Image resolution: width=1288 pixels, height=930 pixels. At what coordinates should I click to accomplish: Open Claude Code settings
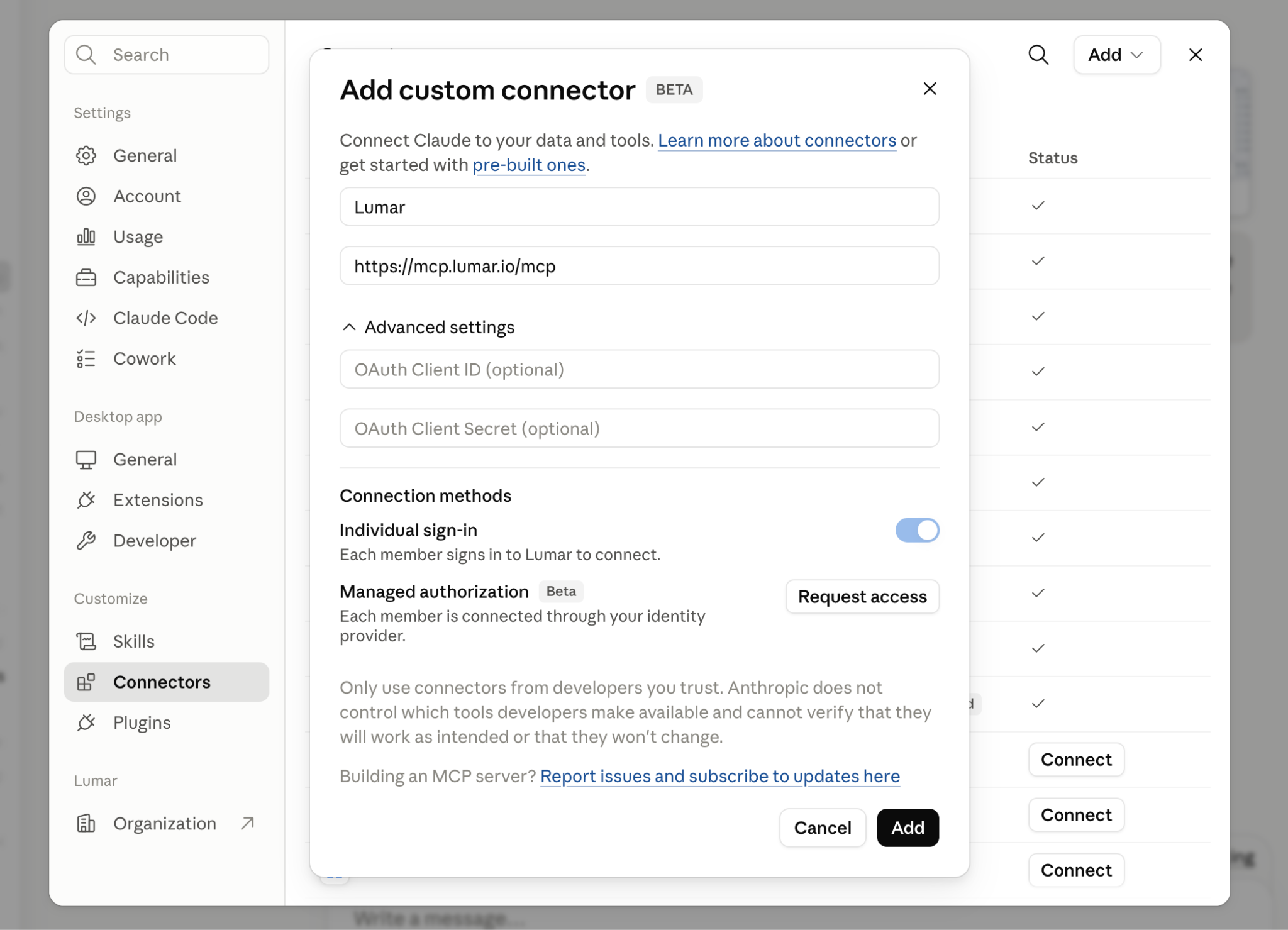click(x=167, y=318)
